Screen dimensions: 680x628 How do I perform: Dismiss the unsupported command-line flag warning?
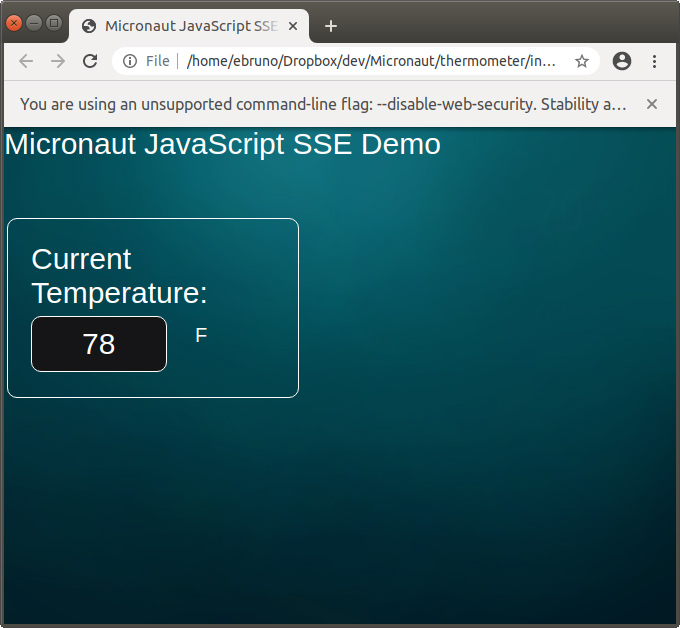tap(651, 104)
